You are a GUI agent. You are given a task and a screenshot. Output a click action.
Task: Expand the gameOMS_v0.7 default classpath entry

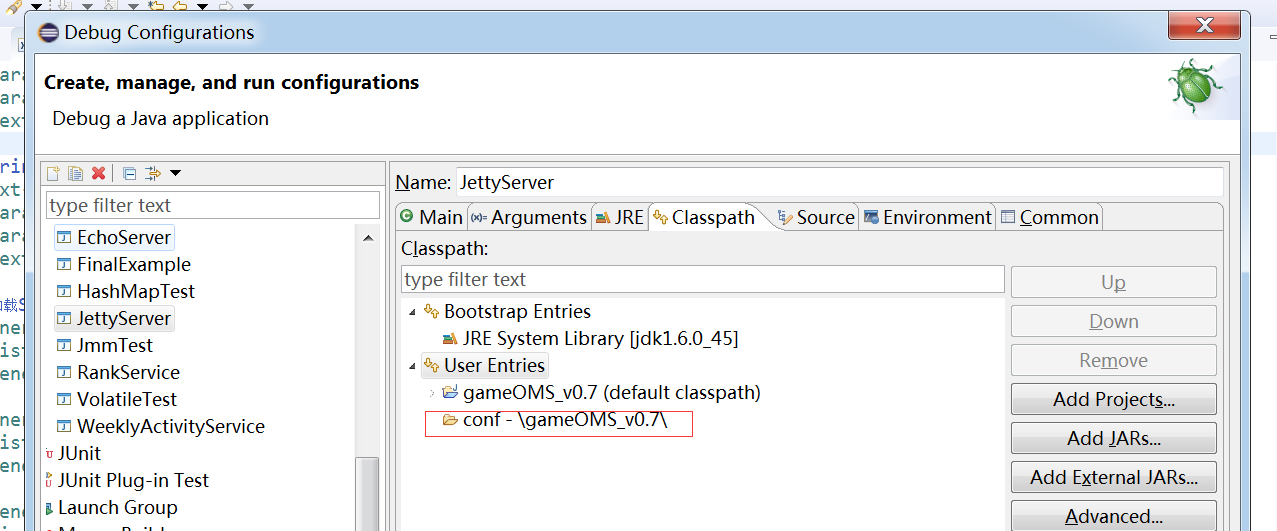tap(431, 393)
